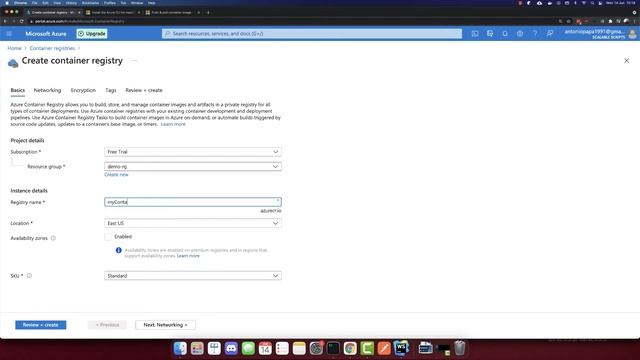Open a new Chrome tab

[x=208, y=12]
